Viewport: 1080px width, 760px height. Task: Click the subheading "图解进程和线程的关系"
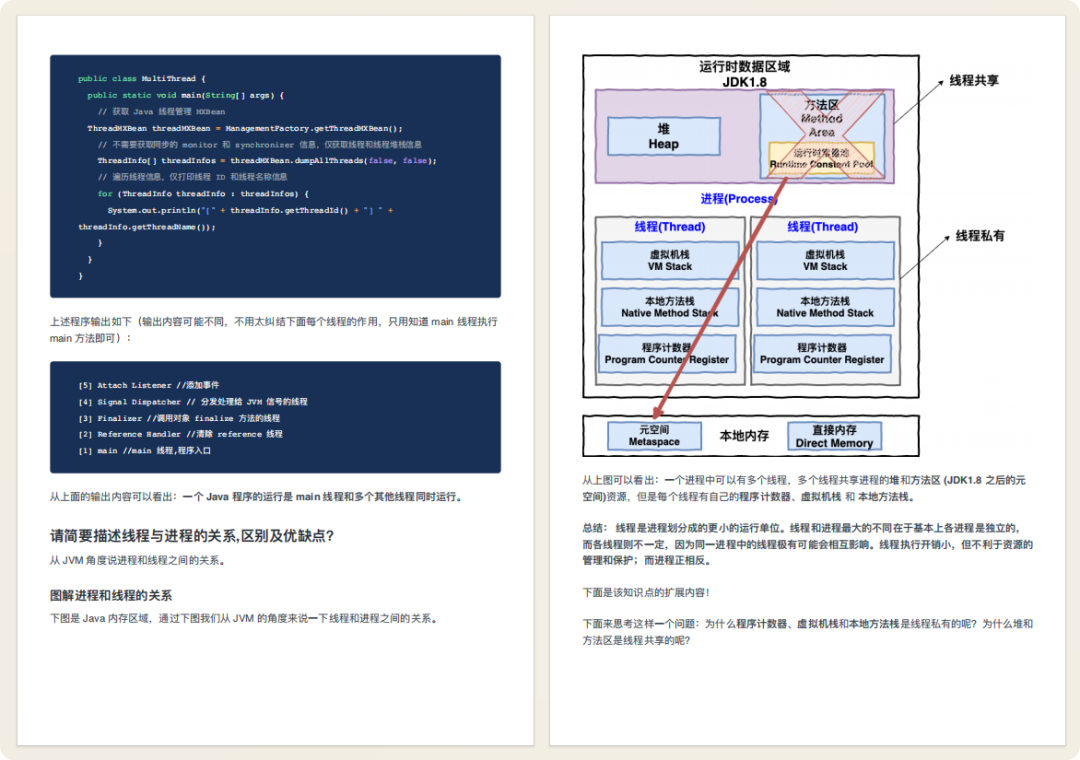coord(111,595)
